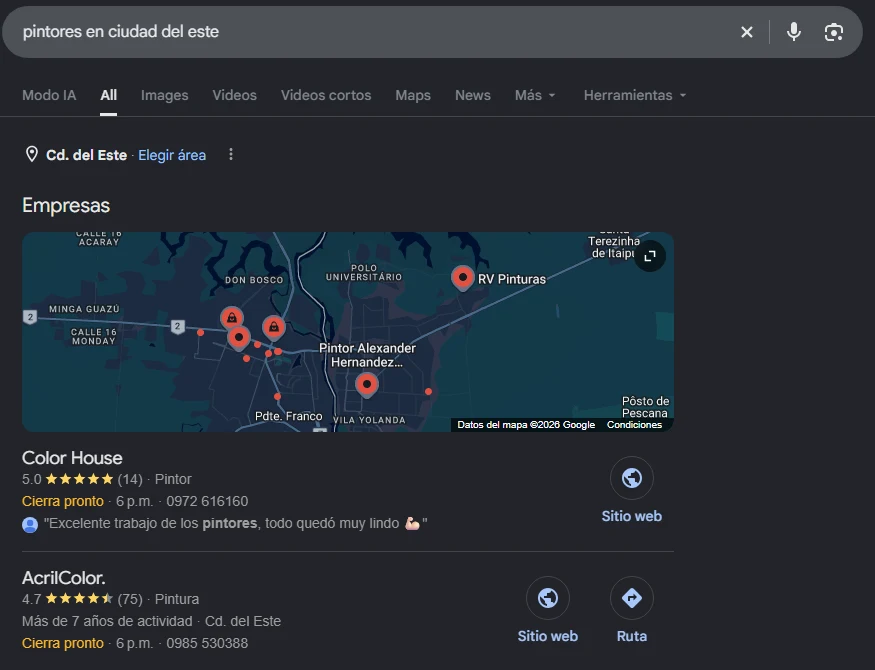Click the reviewer avatar on Color House review

30,524
